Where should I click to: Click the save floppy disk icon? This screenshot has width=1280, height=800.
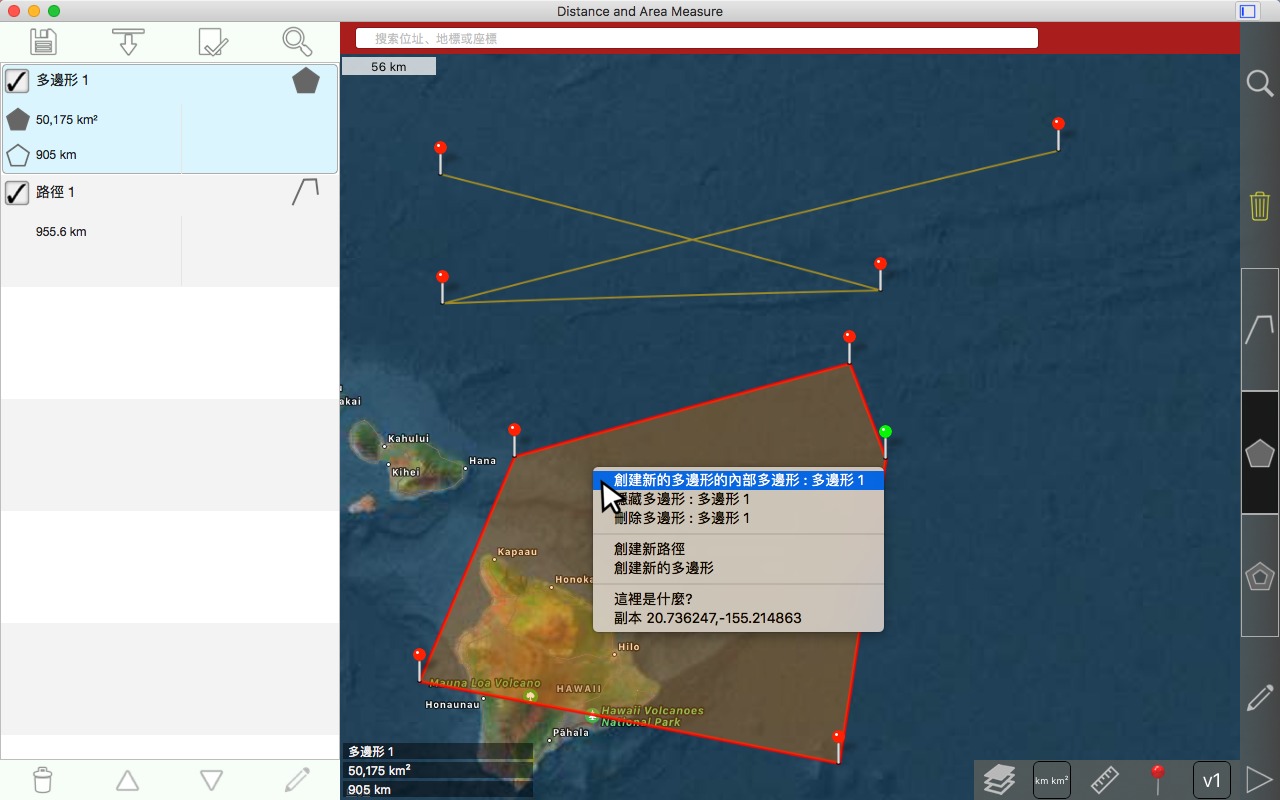(43, 42)
